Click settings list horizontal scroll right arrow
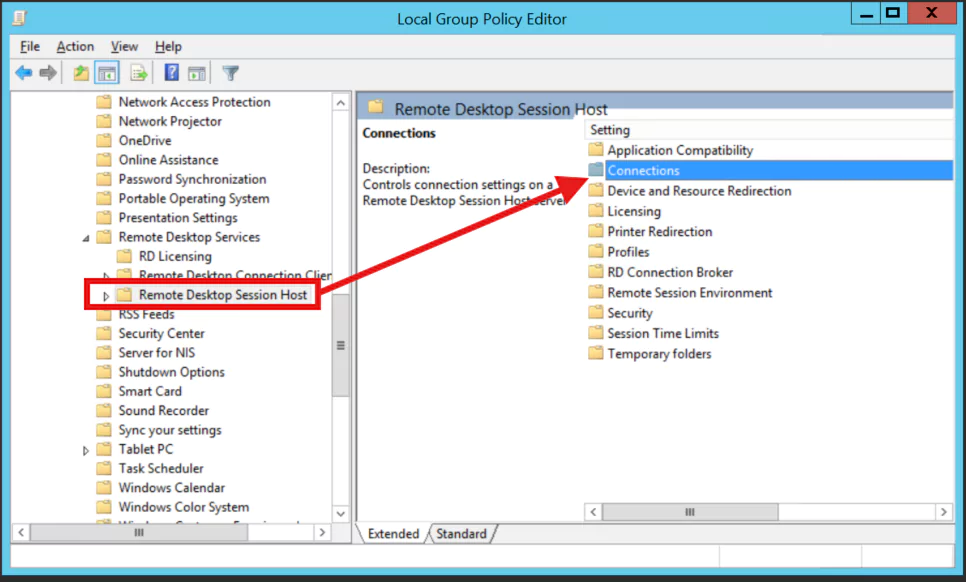The width and height of the screenshot is (966, 582). coord(944,512)
